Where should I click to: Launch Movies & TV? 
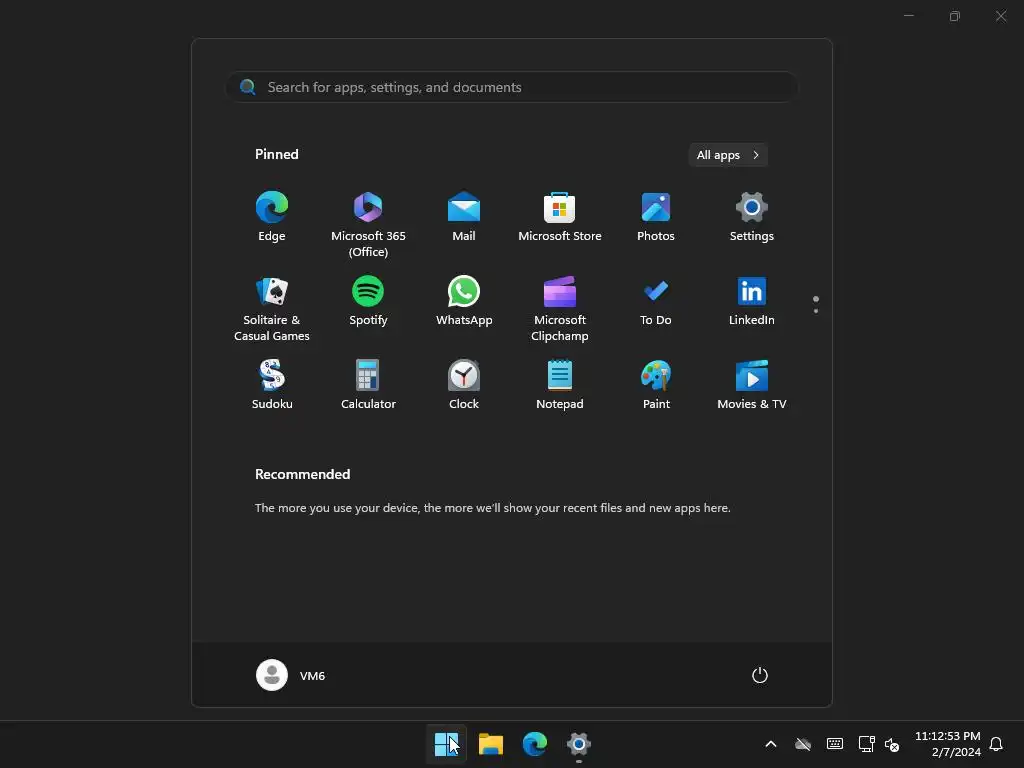752,385
